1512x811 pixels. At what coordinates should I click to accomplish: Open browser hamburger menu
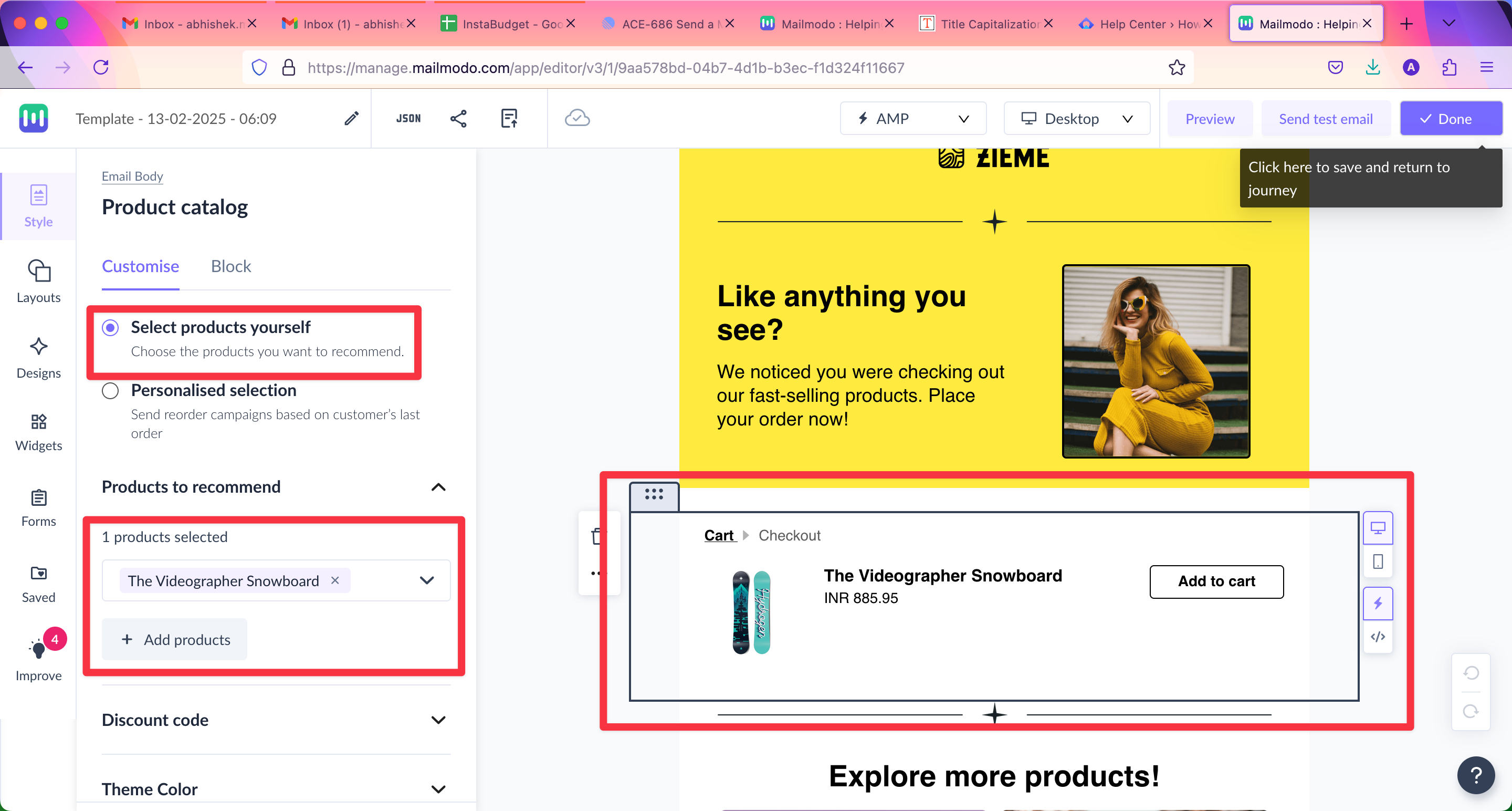[x=1486, y=68]
